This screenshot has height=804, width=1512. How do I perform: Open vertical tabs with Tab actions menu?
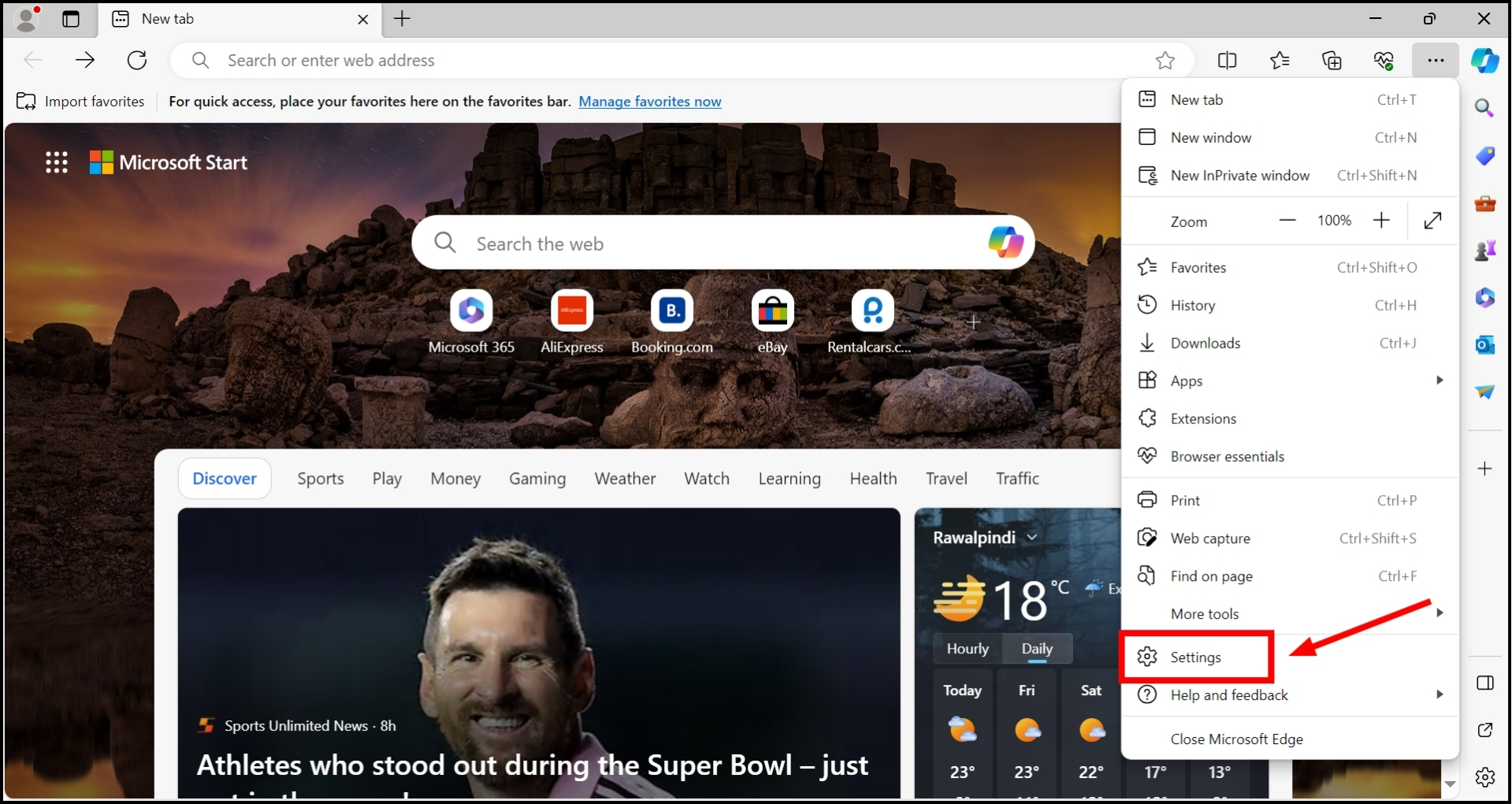(71, 19)
